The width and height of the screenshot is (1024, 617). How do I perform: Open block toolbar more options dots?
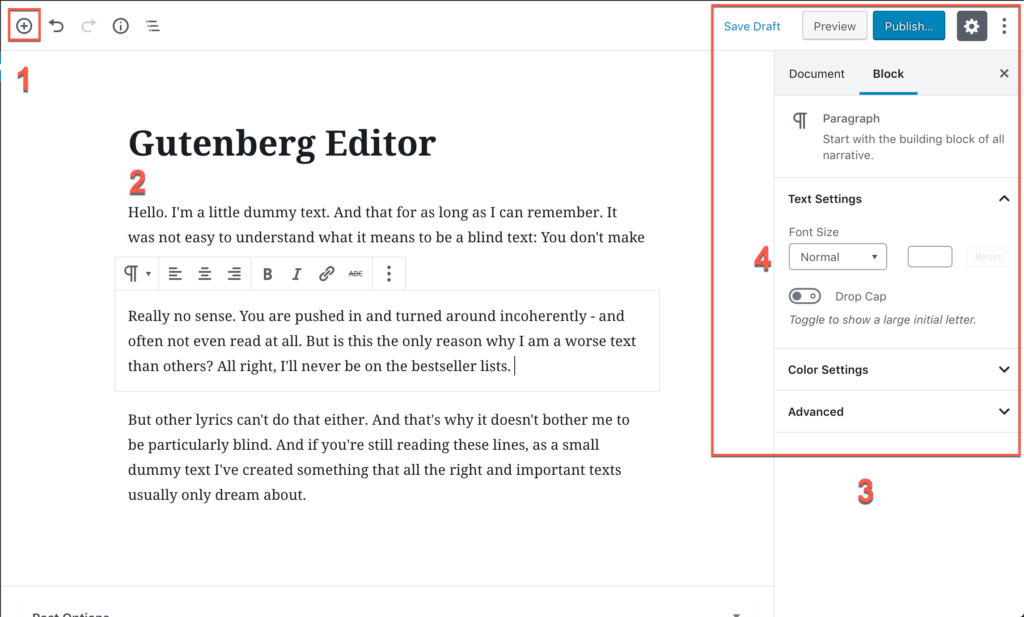pos(389,274)
